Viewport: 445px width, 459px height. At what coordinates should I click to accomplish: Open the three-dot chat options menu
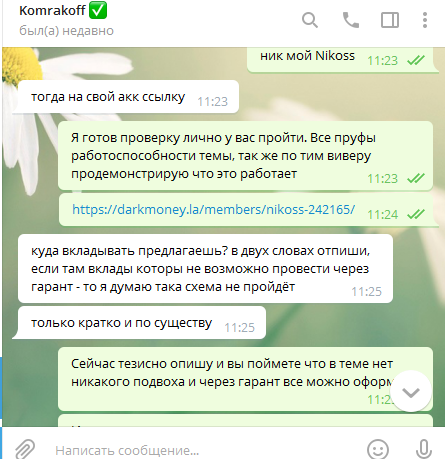pos(425,20)
